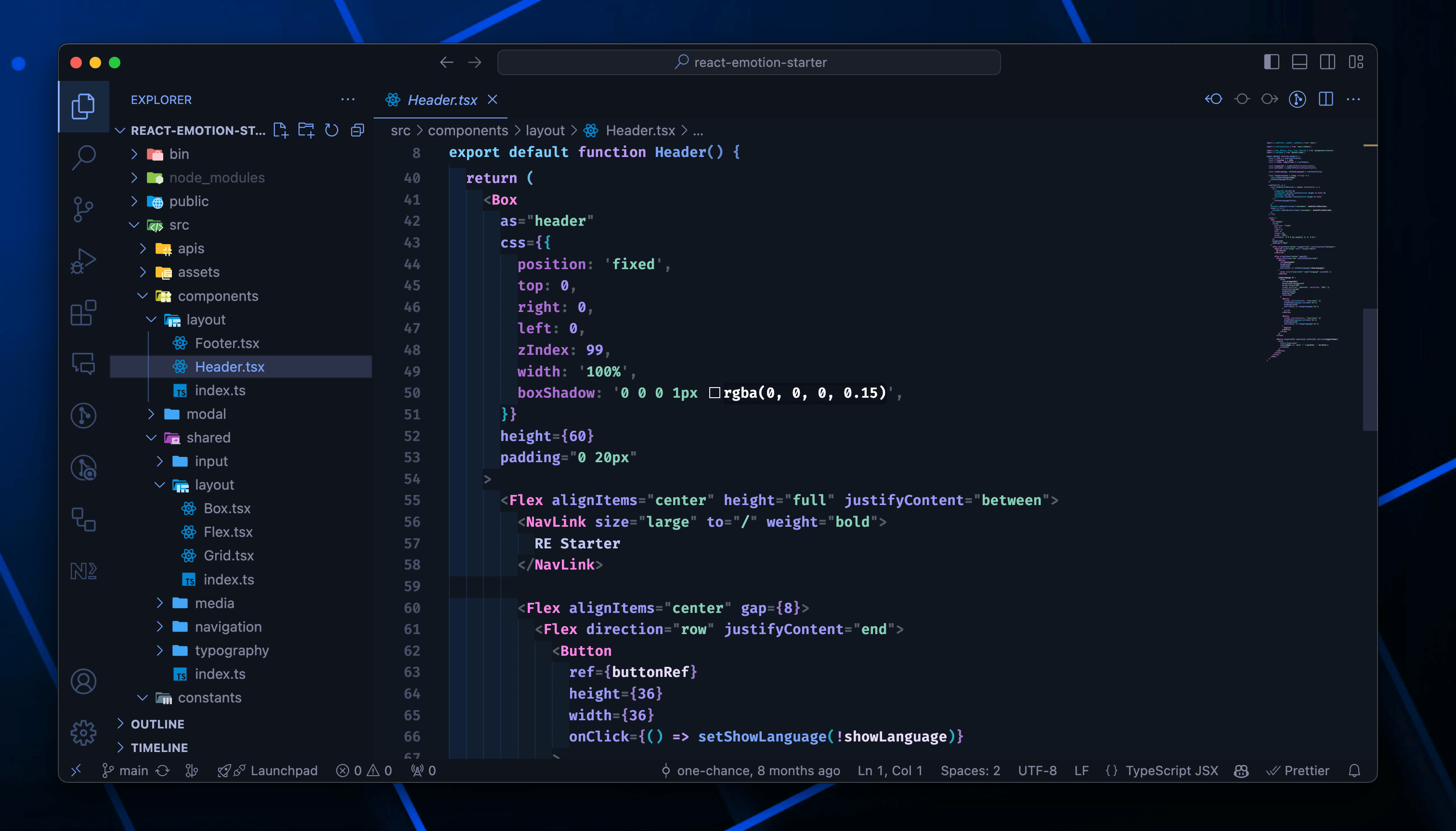Viewport: 1456px width, 831px height.
Task: Click the main branch in status bar
Action: click(133, 770)
